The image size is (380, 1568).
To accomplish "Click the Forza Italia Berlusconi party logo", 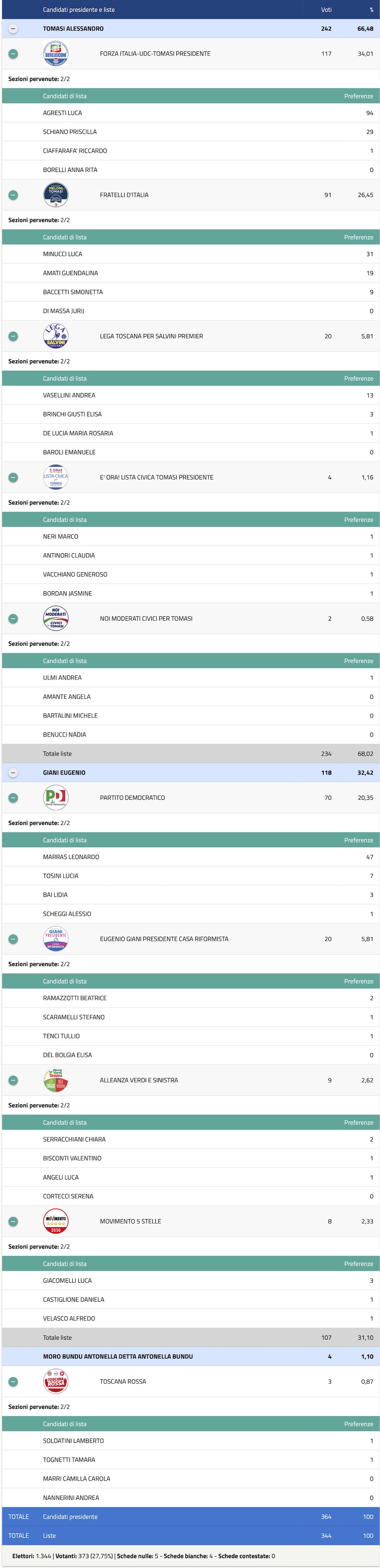I will [x=55, y=54].
